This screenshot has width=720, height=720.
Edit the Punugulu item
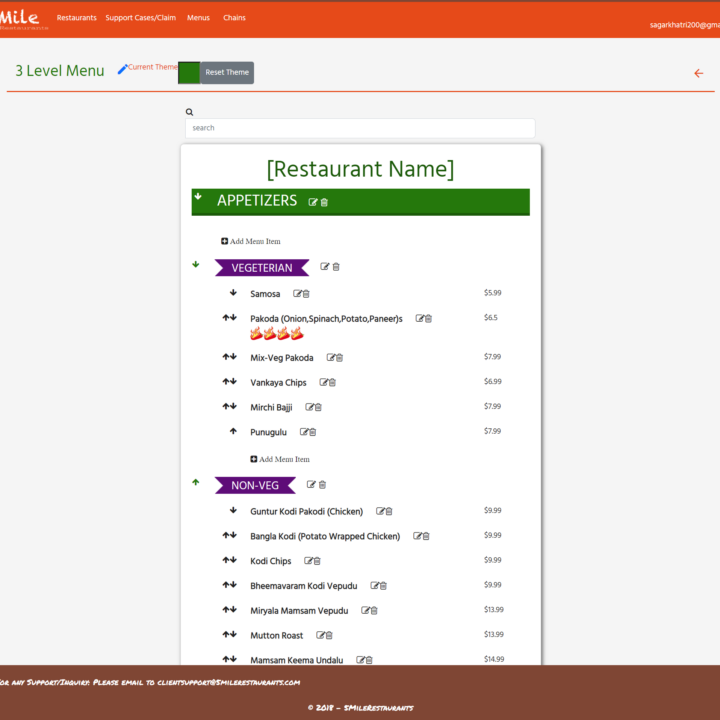coord(304,432)
